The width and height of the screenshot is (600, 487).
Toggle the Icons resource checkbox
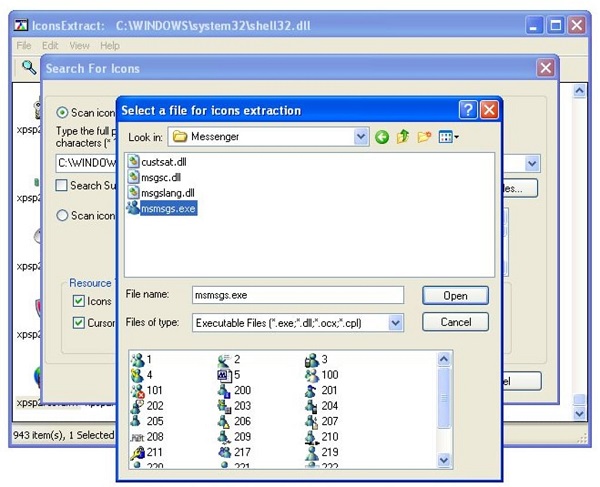[x=79, y=301]
